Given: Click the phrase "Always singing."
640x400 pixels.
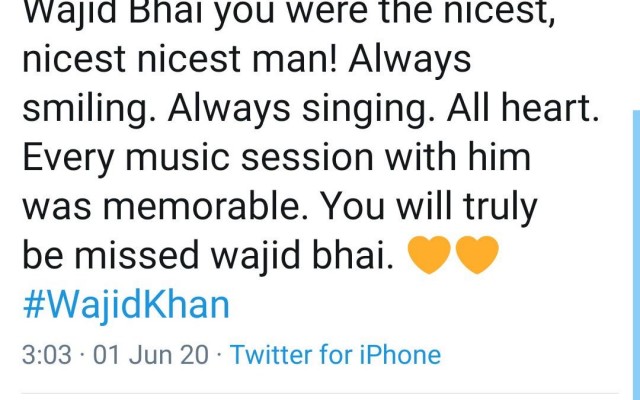Looking at the screenshot, I should coord(301,109).
